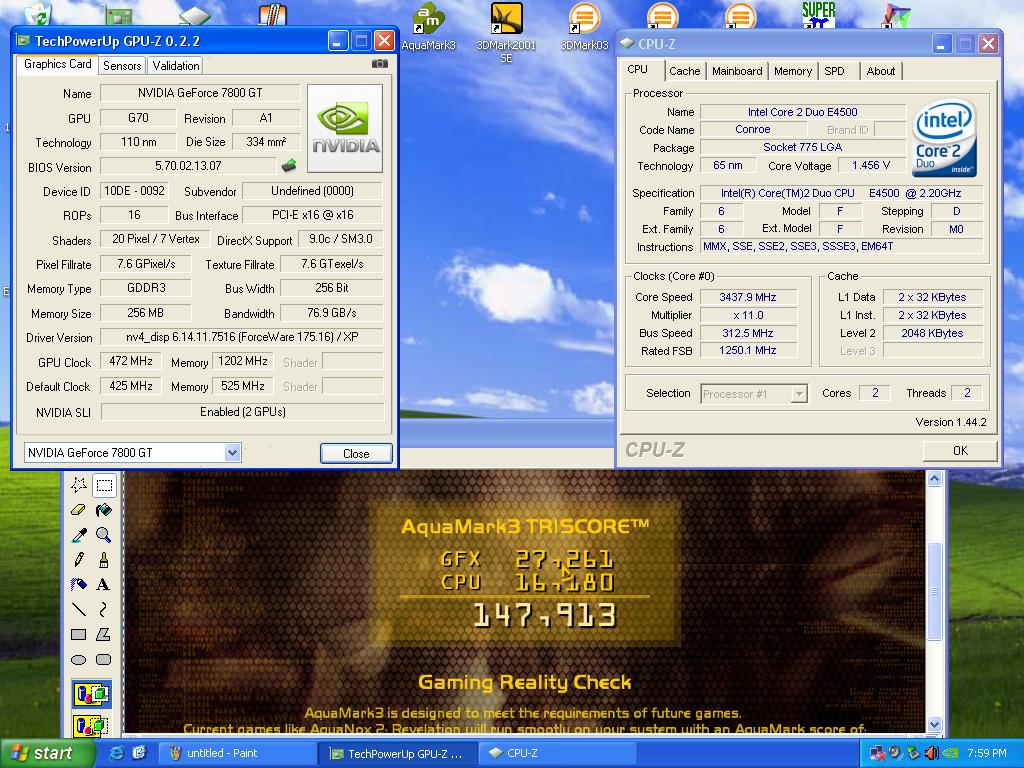Open the Processor #1 selection dropdown
The image size is (1024, 768).
(x=799, y=394)
